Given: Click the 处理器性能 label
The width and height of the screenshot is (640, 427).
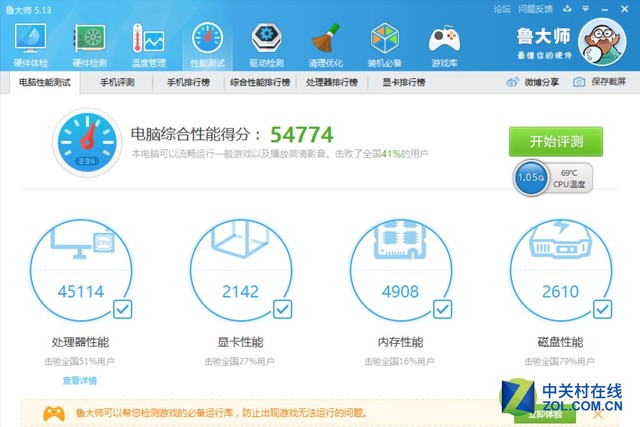Looking at the screenshot, I should (x=80, y=342).
